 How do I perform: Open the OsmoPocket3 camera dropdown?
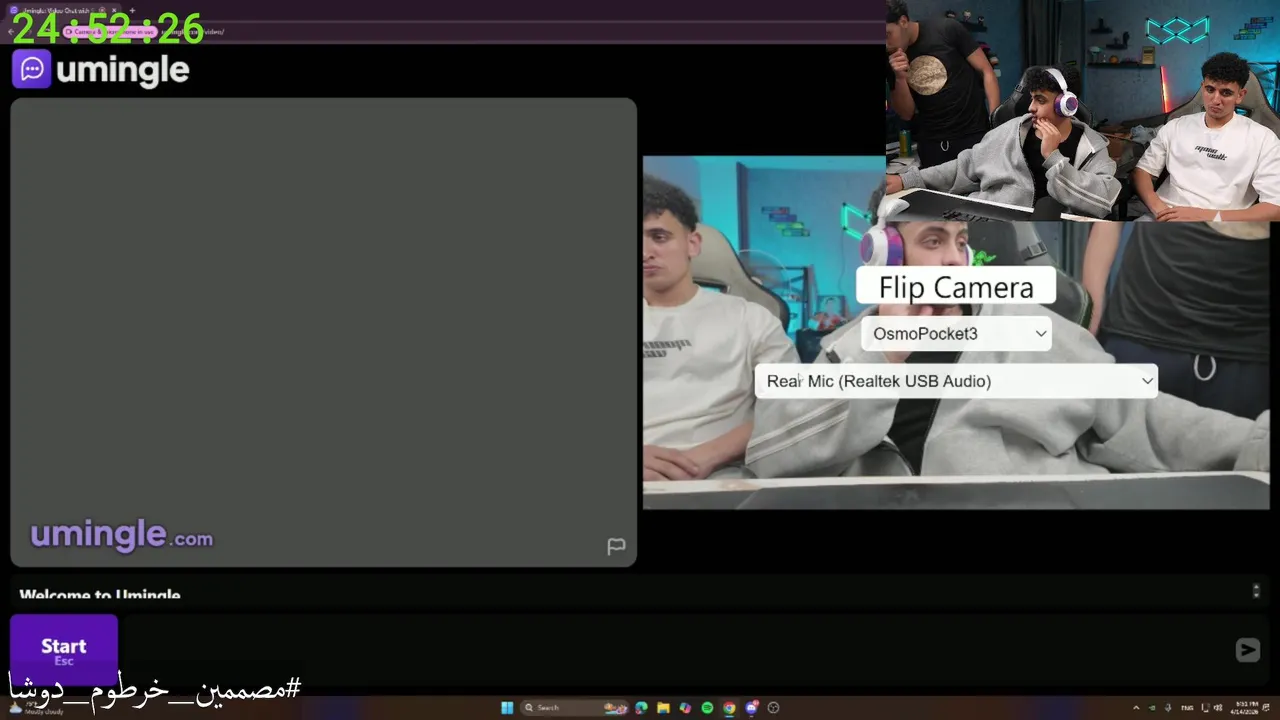click(956, 334)
